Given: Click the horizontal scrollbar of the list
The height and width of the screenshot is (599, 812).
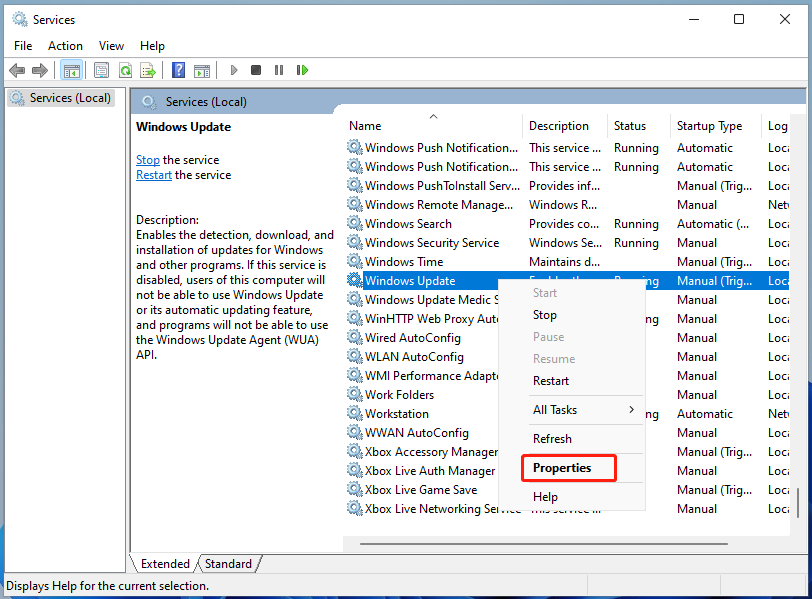Looking at the screenshot, I should (544, 544).
